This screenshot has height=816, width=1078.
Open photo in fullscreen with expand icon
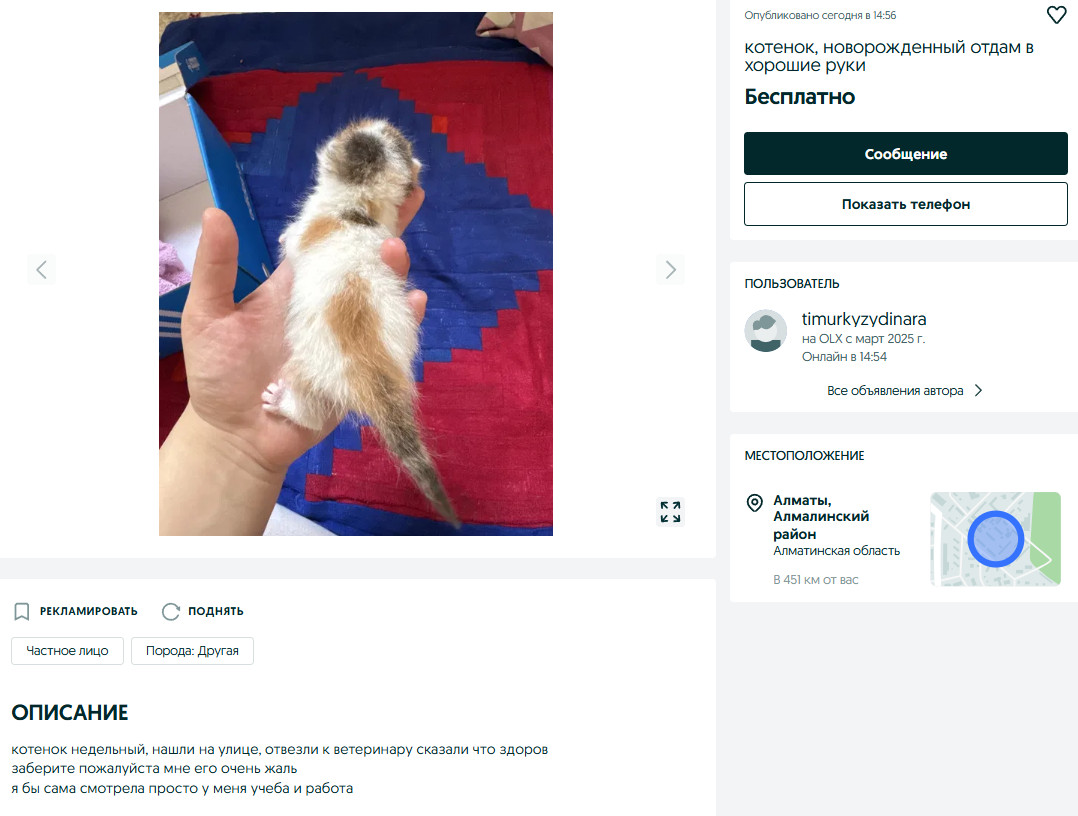tap(670, 512)
